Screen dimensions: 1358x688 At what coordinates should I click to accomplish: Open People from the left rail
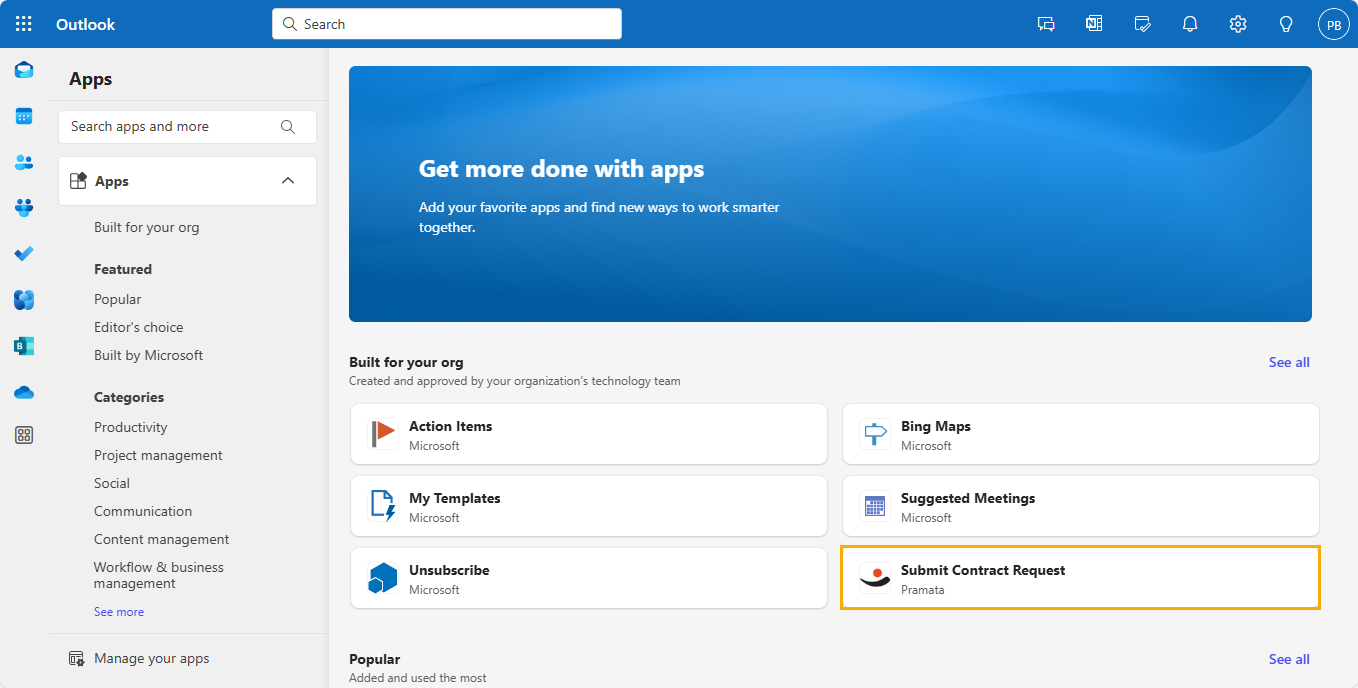[24, 162]
